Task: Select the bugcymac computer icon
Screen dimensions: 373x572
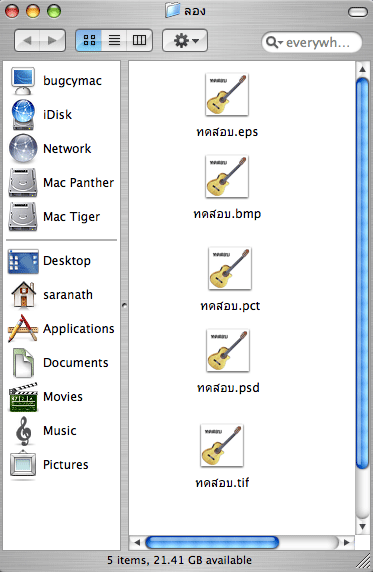Action: tap(23, 81)
